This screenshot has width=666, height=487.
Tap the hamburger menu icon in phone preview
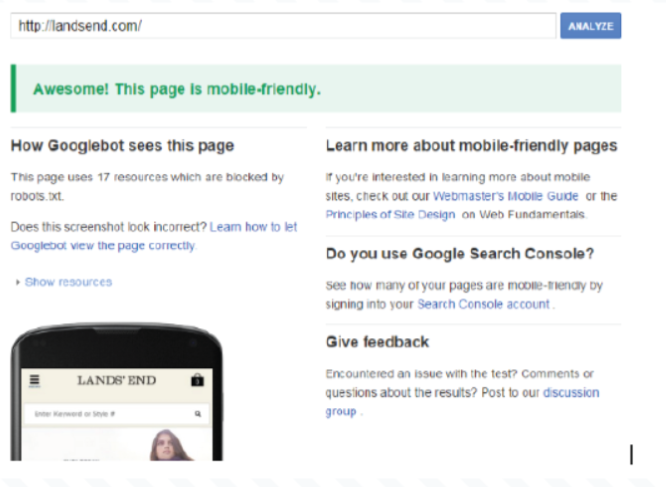[34, 380]
